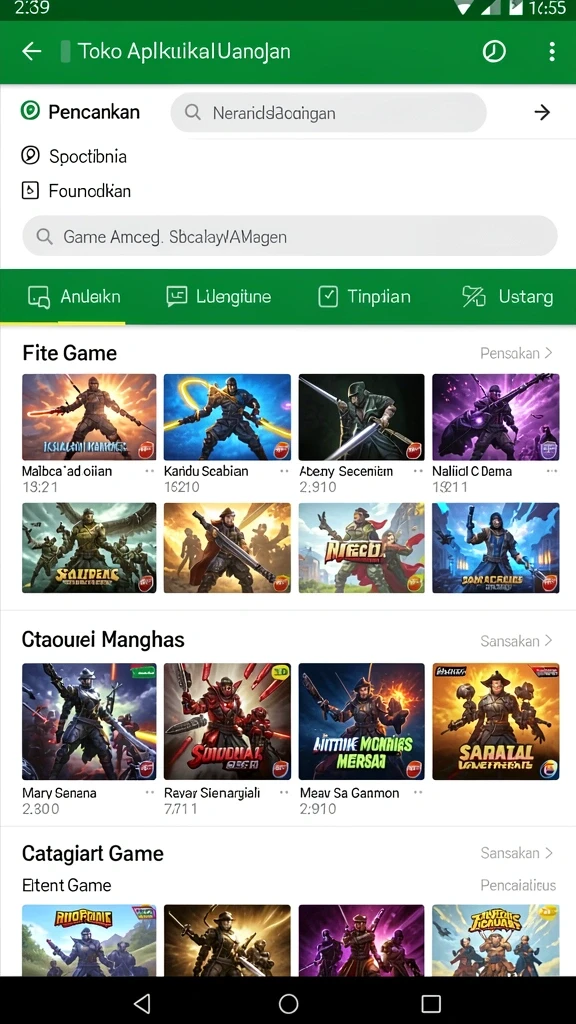Open options dots for Kaidu Scabian
The width and height of the screenshot is (576, 1024).
284,471
